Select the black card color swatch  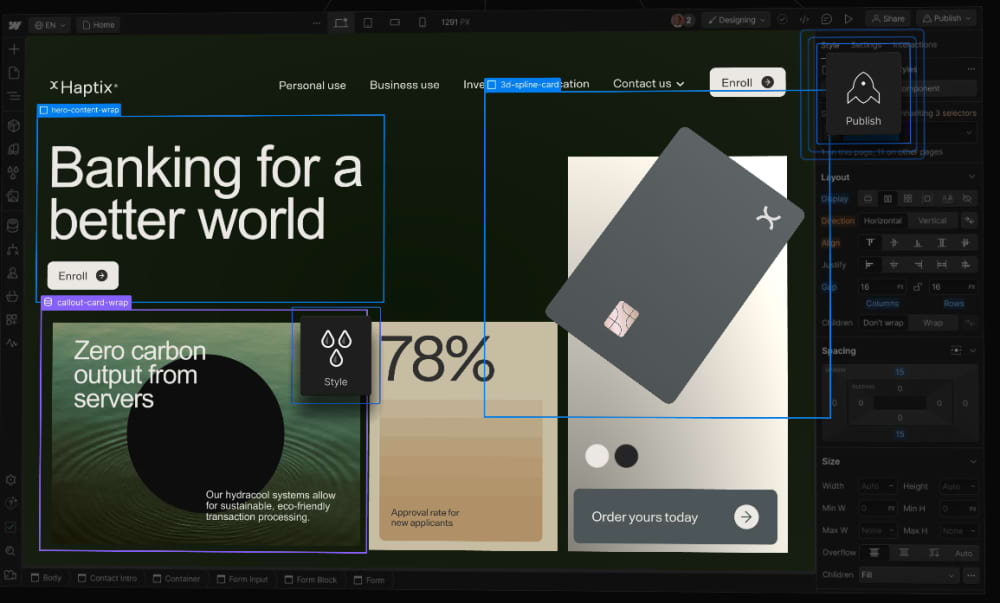(626, 456)
